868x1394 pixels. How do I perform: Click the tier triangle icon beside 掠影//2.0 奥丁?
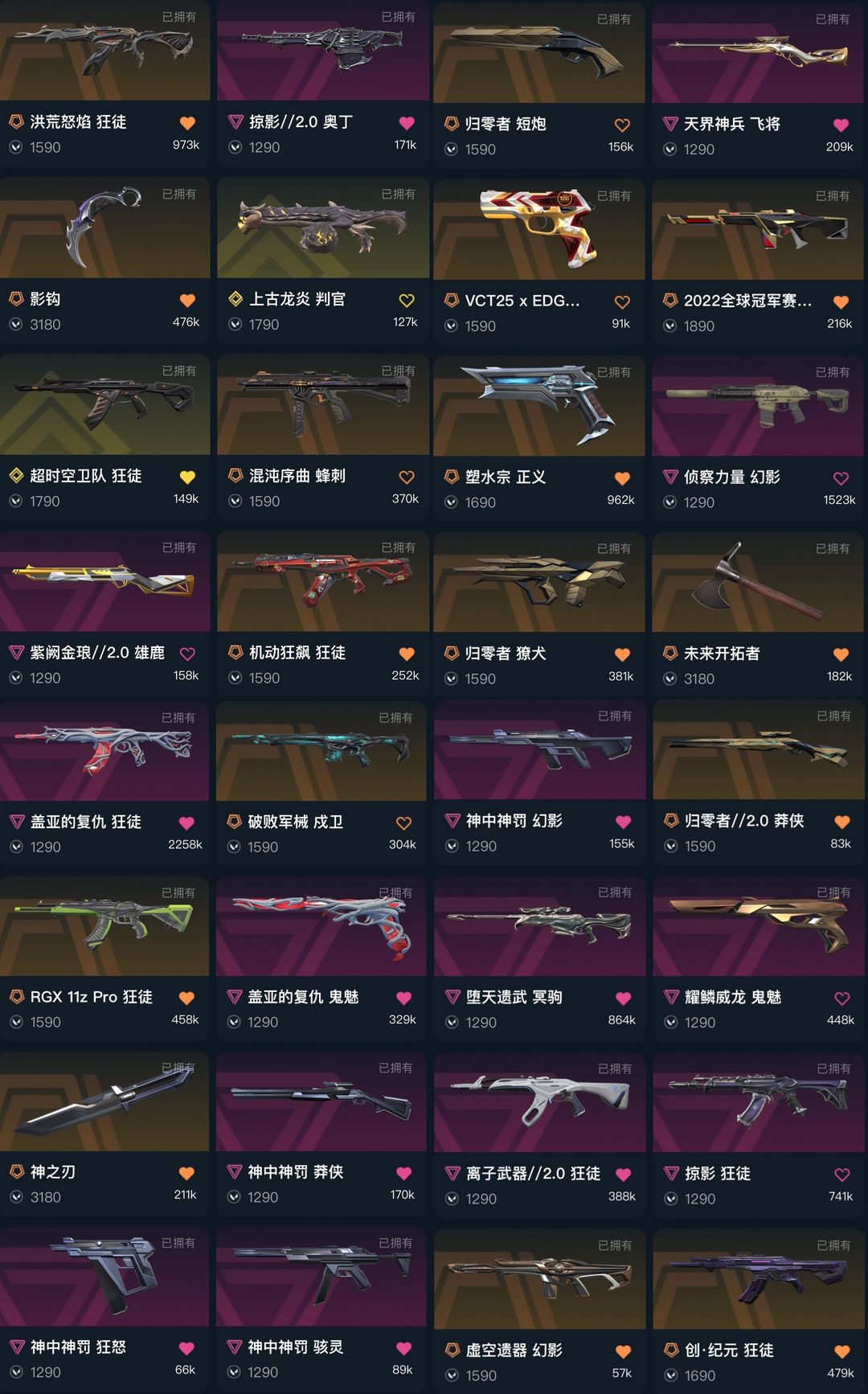(235, 122)
